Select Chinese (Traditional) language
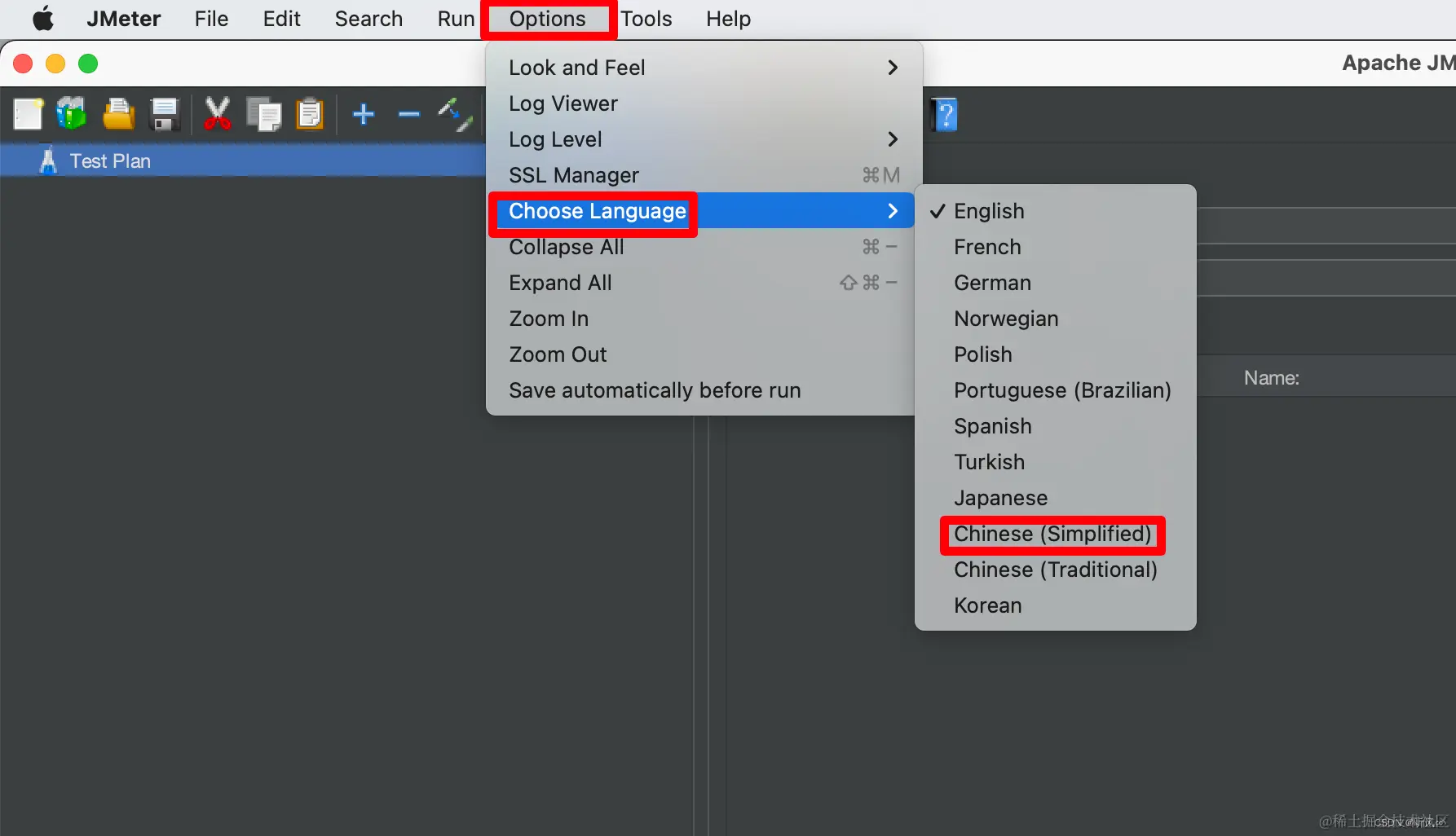 (x=1056, y=570)
